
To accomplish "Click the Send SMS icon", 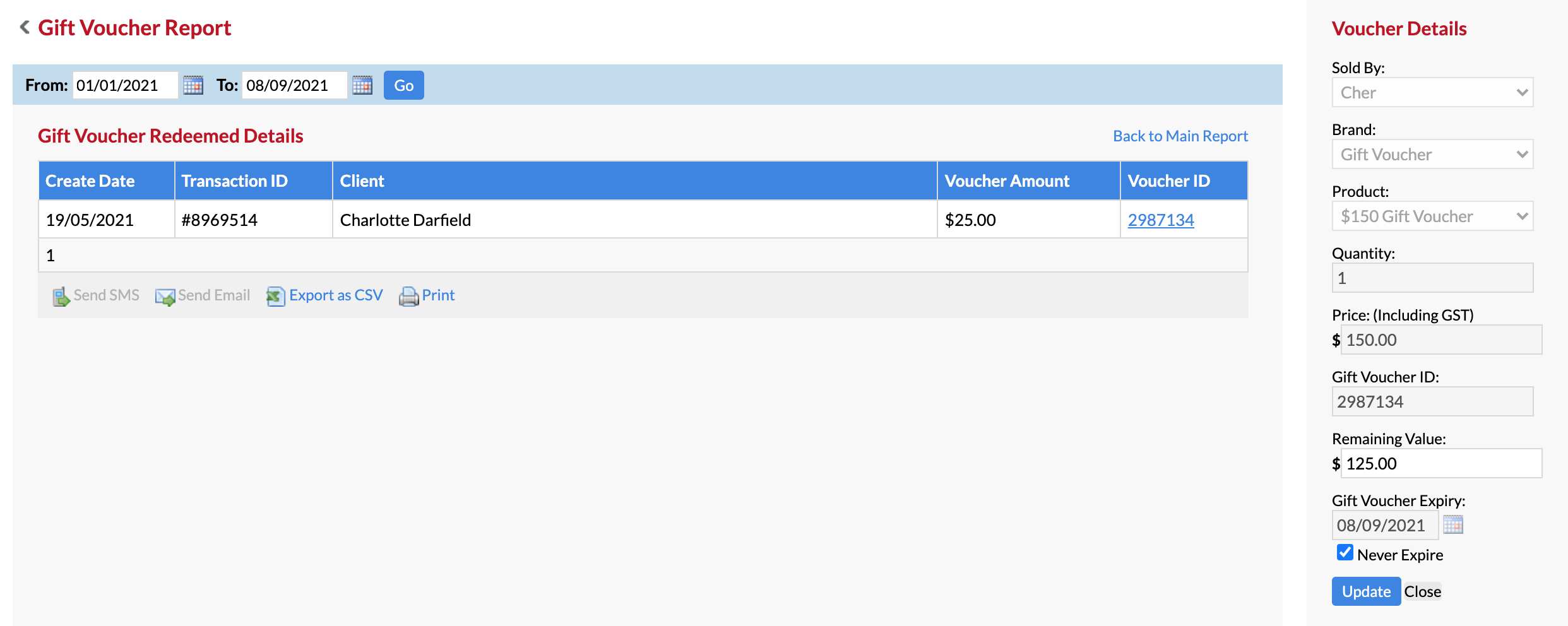I will click(61, 297).
